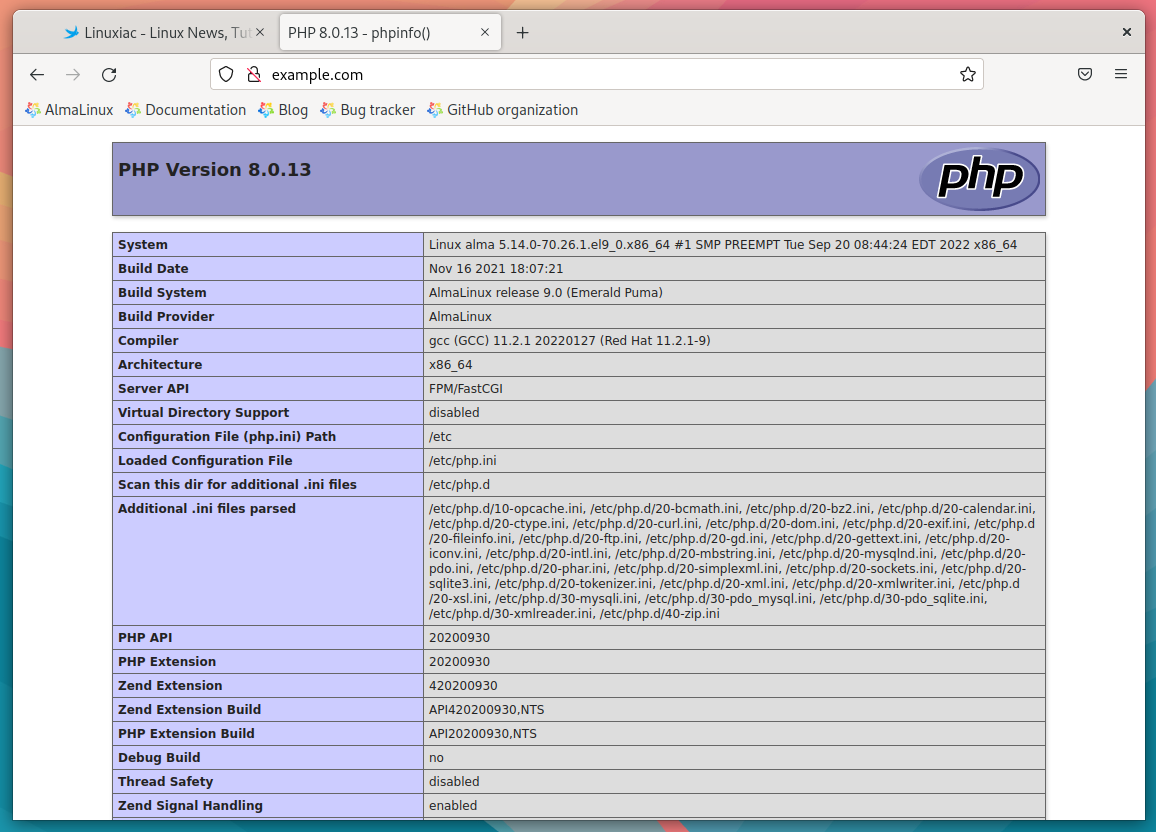
Task: Click the insecure connection padlock icon
Action: 254,74
